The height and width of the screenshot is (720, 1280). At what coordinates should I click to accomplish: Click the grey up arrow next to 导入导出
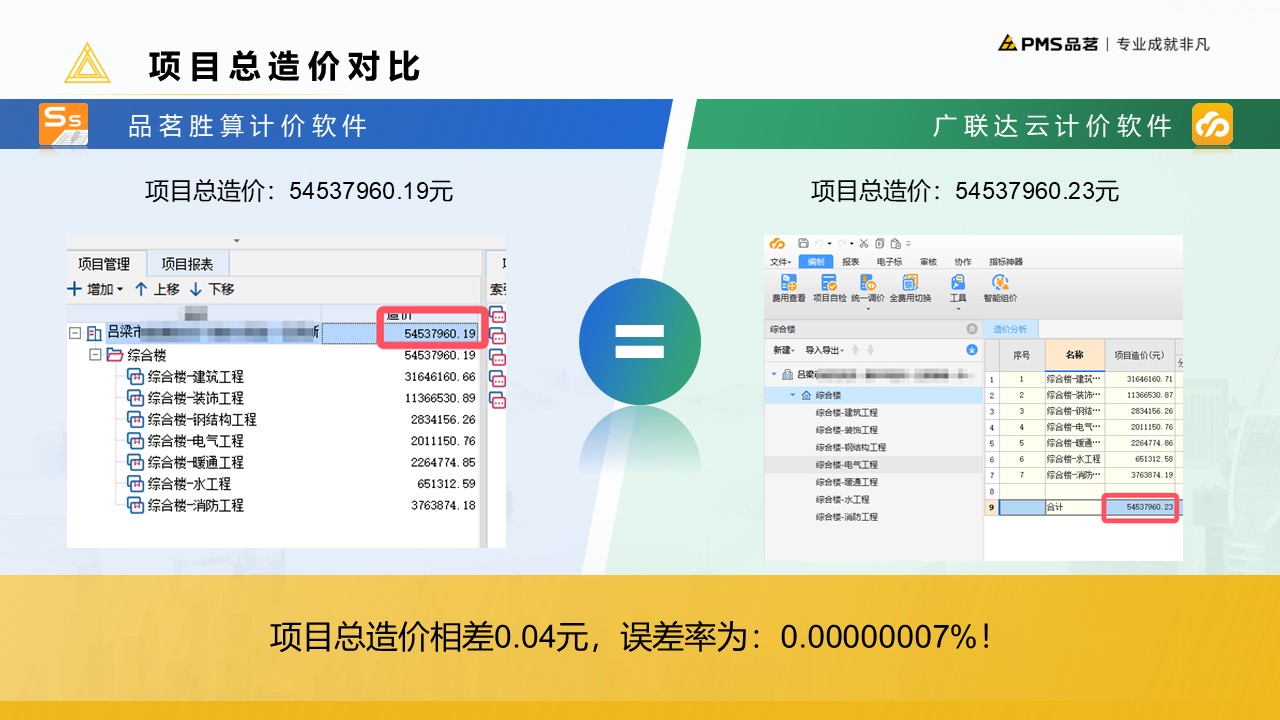(x=856, y=350)
